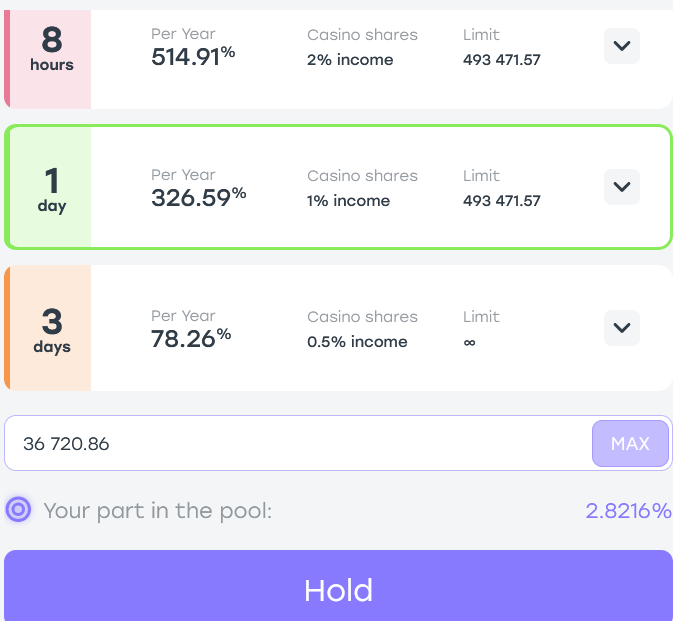Select the 8 hours holding period

pos(52,49)
